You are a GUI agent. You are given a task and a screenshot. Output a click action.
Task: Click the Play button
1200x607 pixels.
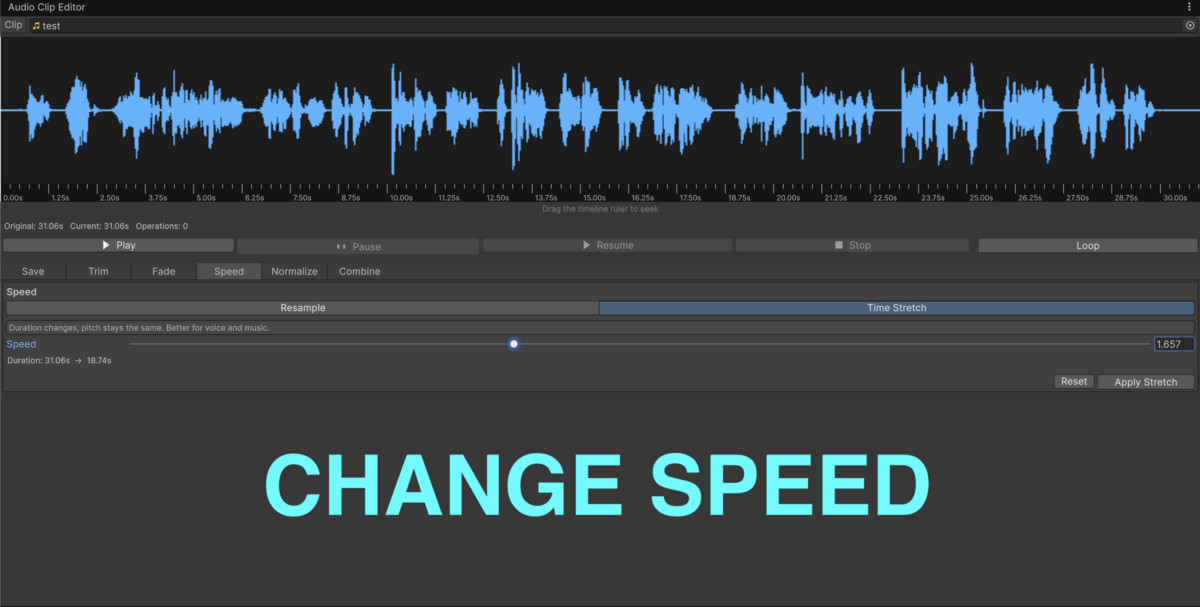point(118,245)
